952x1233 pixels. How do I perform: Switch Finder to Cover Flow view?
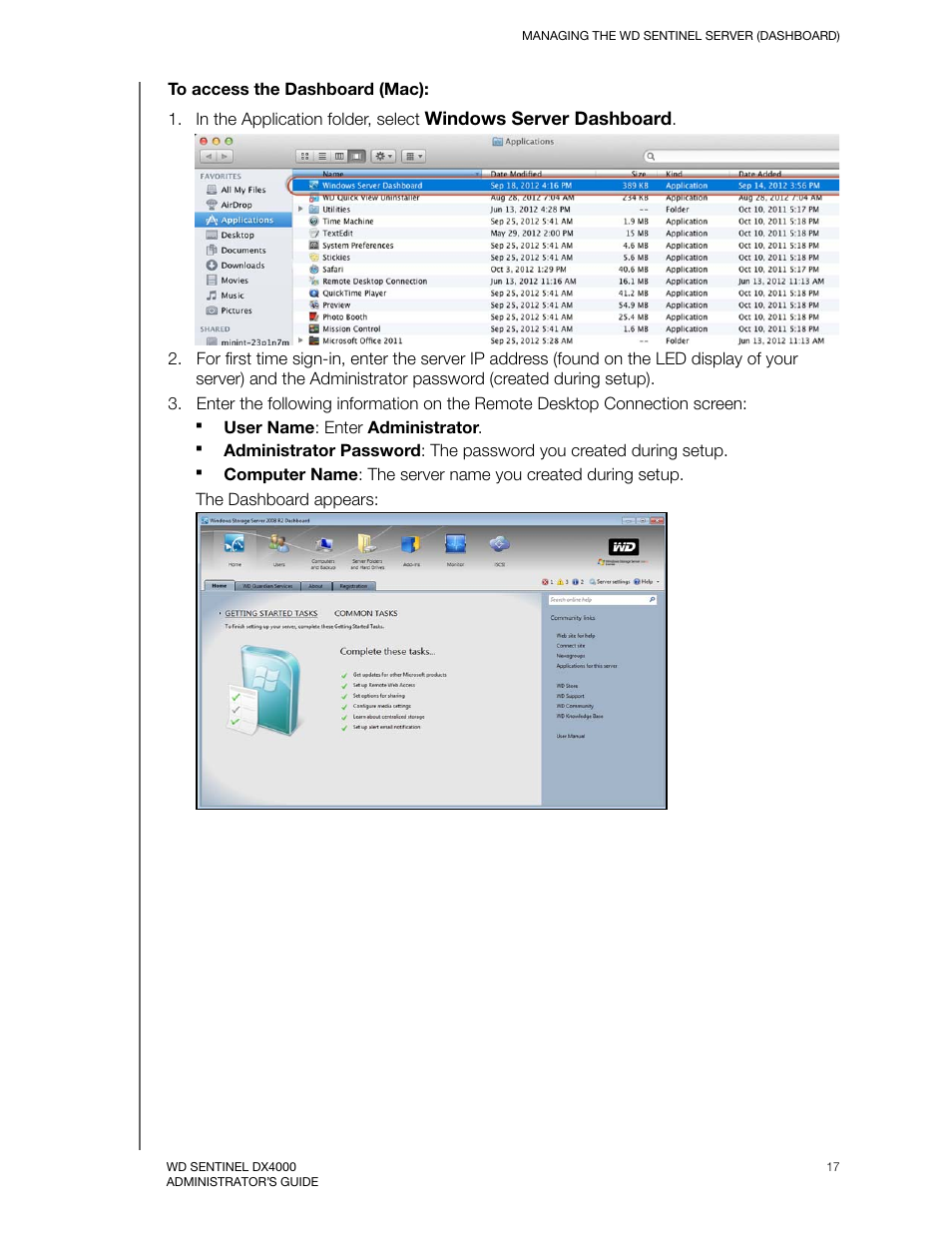click(x=357, y=157)
